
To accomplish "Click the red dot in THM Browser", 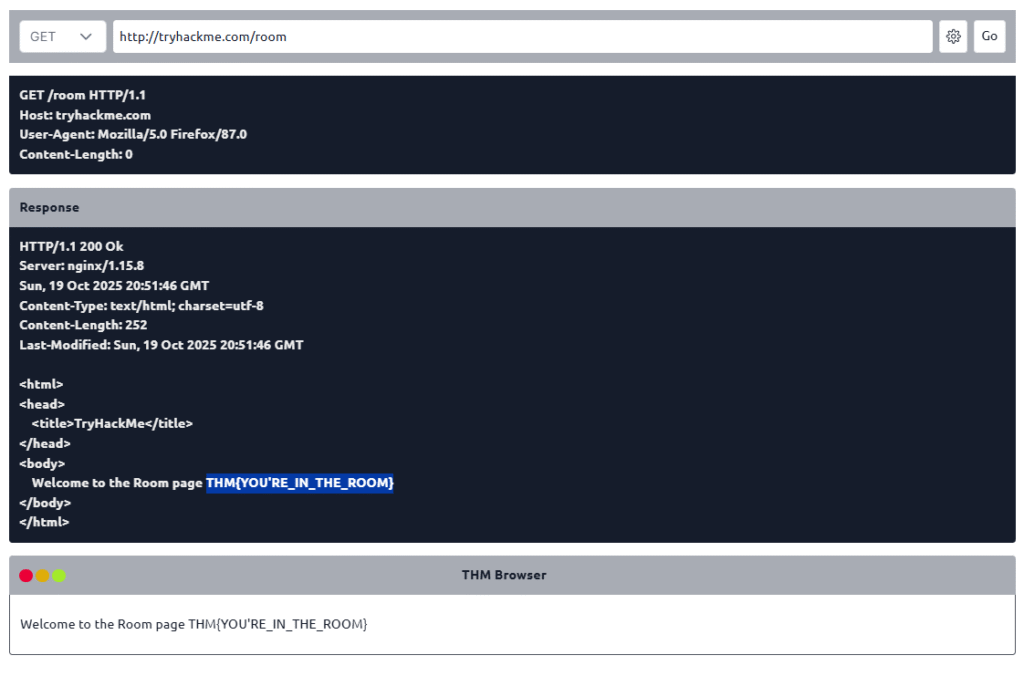I will (x=26, y=575).
